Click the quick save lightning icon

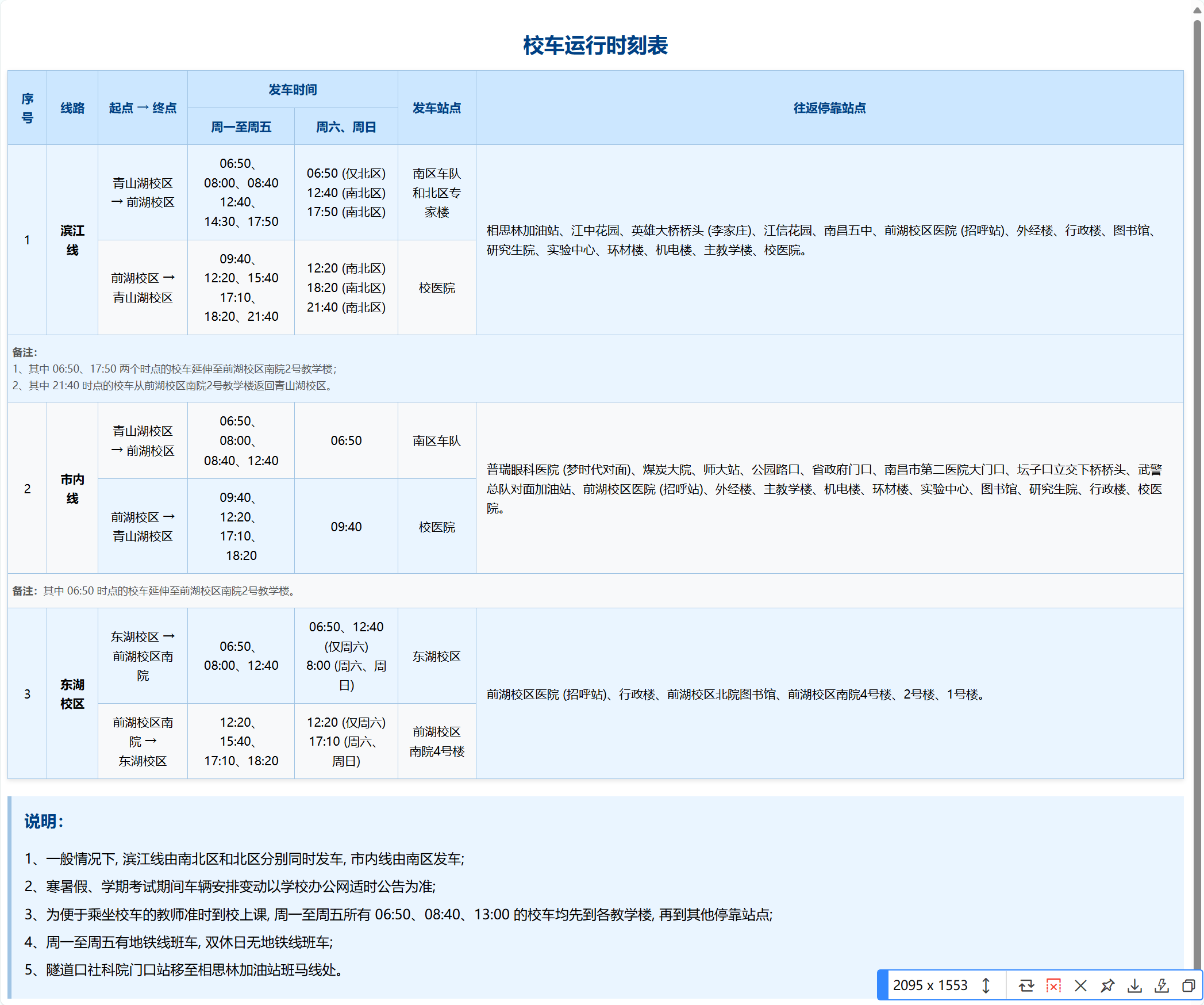tap(1161, 985)
